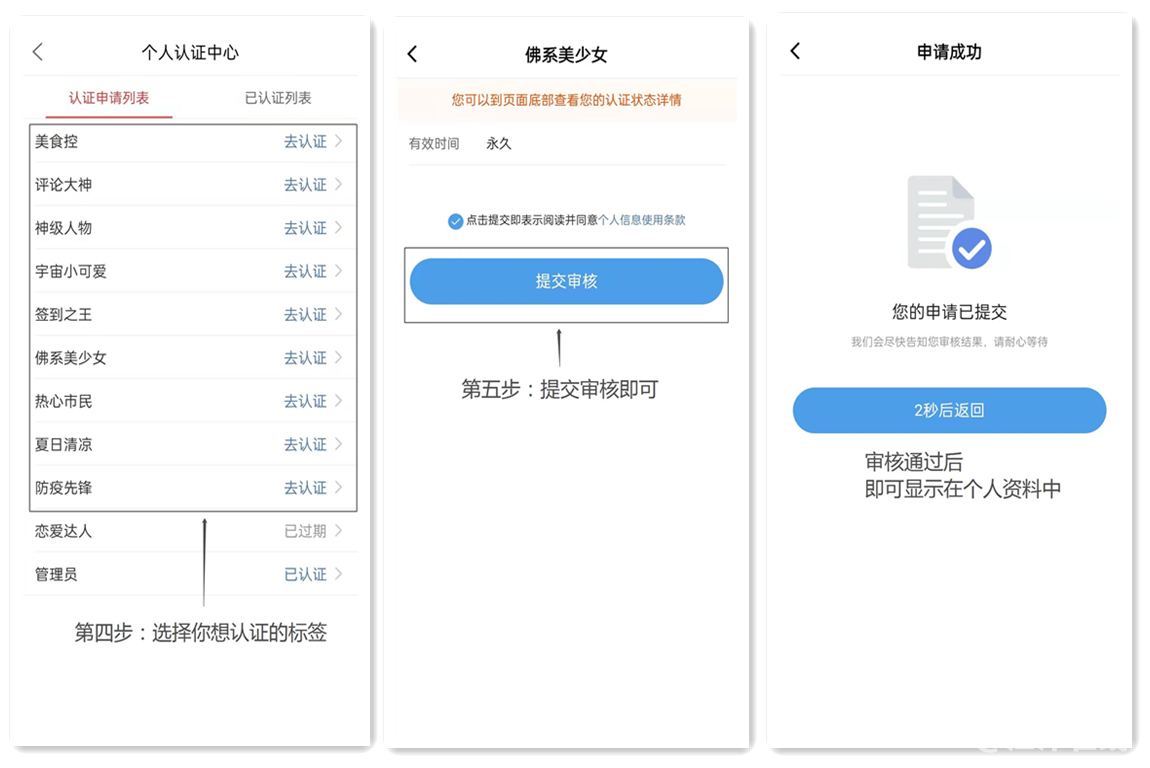Viewport: 1150px width, 768px height.
Task: Select the 热心市民 label
Action: 64,401
